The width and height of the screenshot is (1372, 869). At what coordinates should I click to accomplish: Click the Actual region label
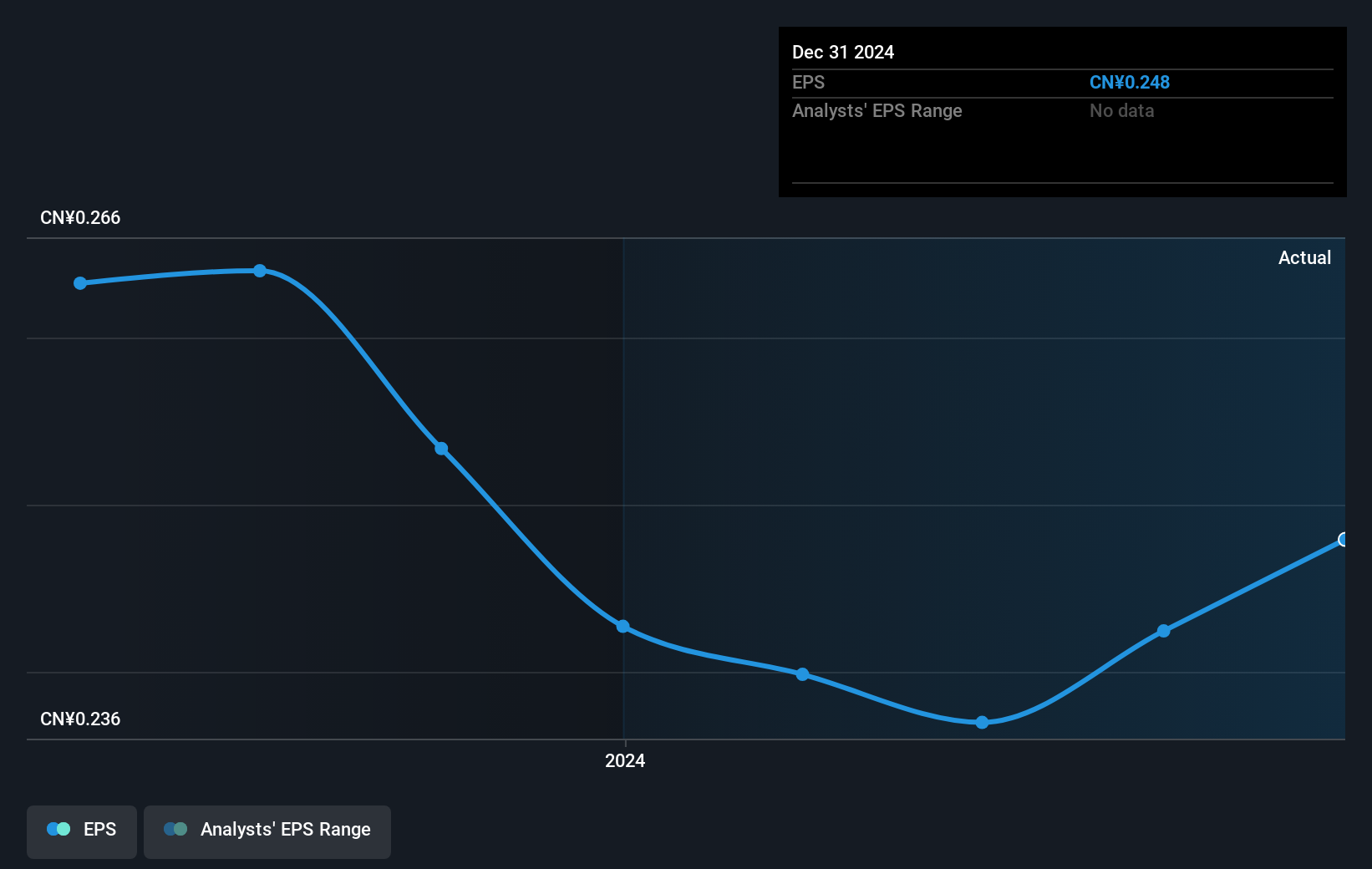1304,258
